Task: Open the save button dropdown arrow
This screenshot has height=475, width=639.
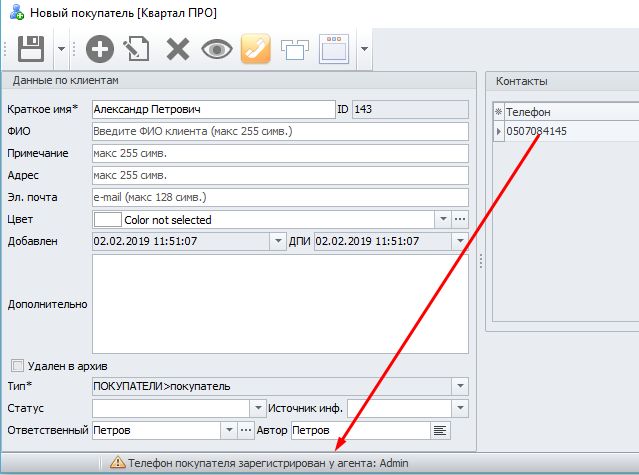Action: [61, 48]
